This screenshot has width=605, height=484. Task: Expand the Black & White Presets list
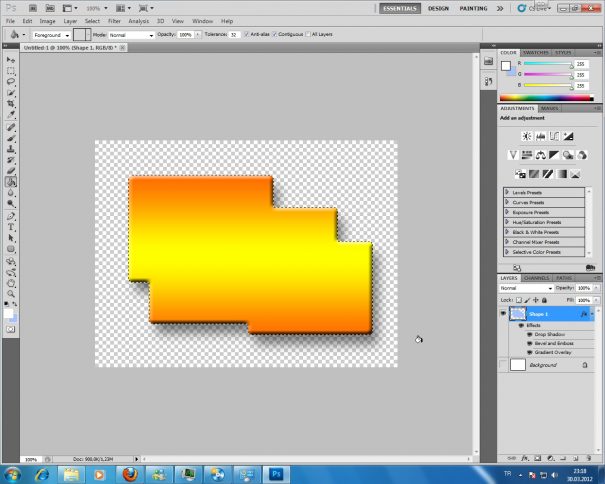pyautogui.click(x=507, y=232)
